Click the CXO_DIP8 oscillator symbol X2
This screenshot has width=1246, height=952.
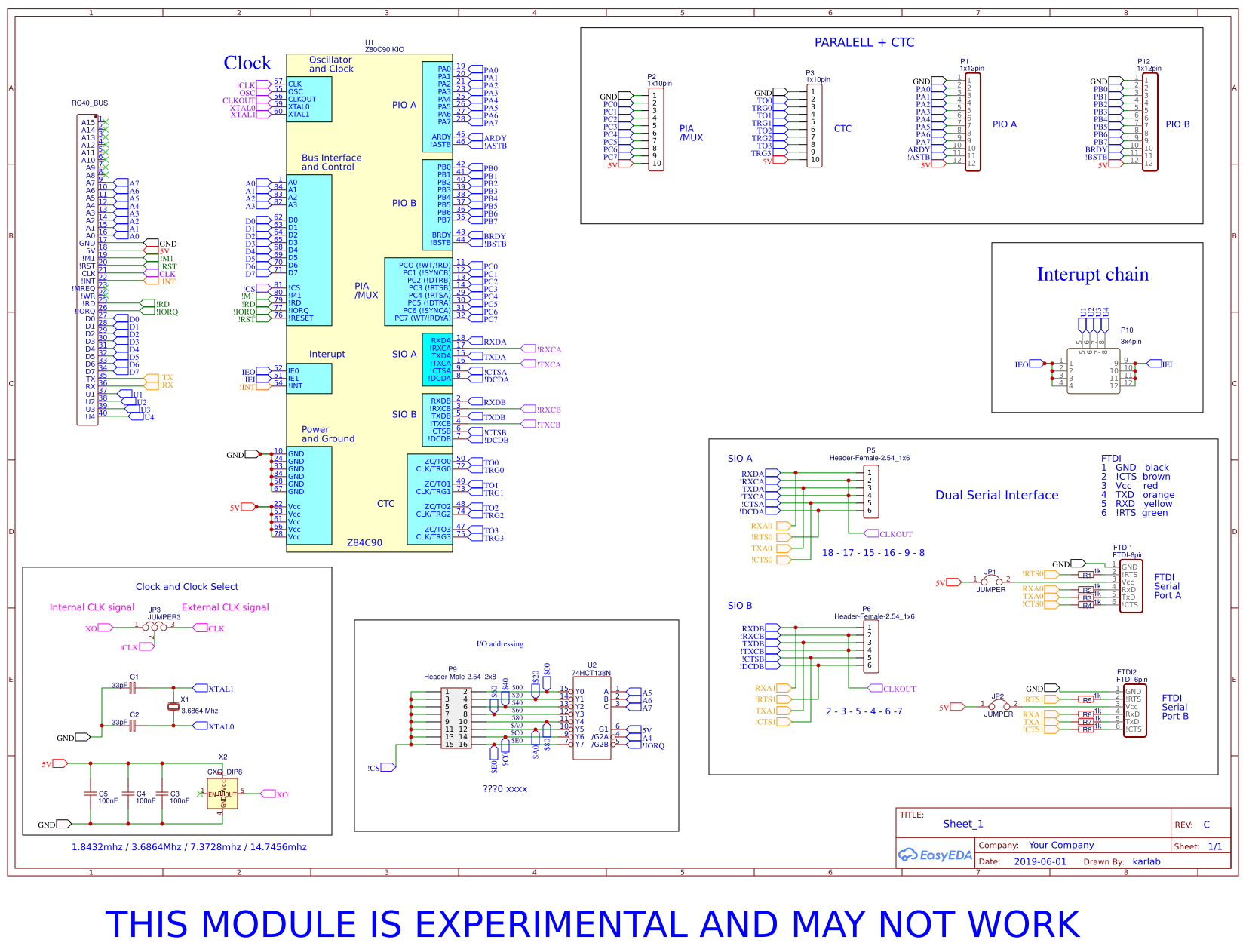(x=222, y=792)
